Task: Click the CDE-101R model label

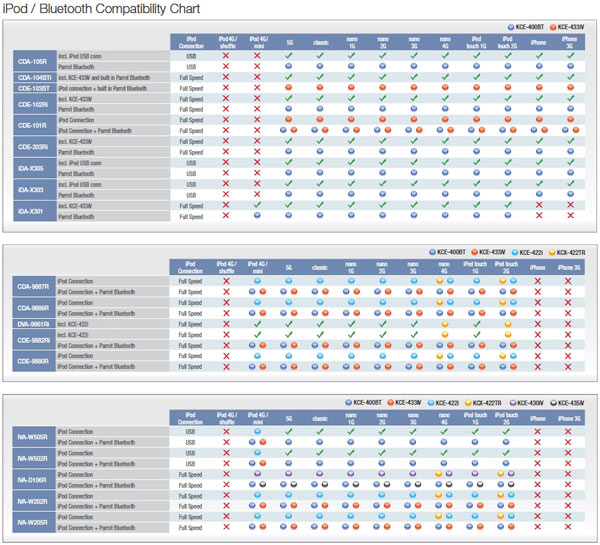Action: pyautogui.click(x=35, y=125)
